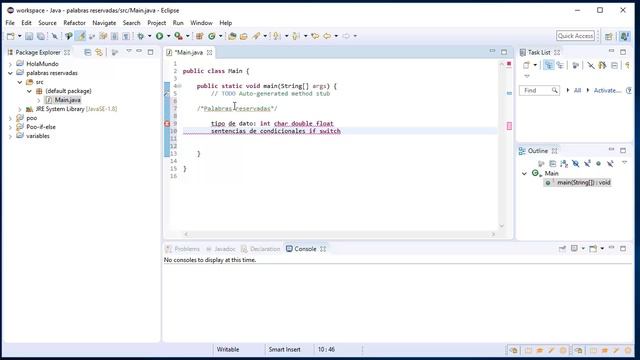The height and width of the screenshot is (360, 640).
Task: Click New Task icon in Task List
Action: click(x=527, y=65)
